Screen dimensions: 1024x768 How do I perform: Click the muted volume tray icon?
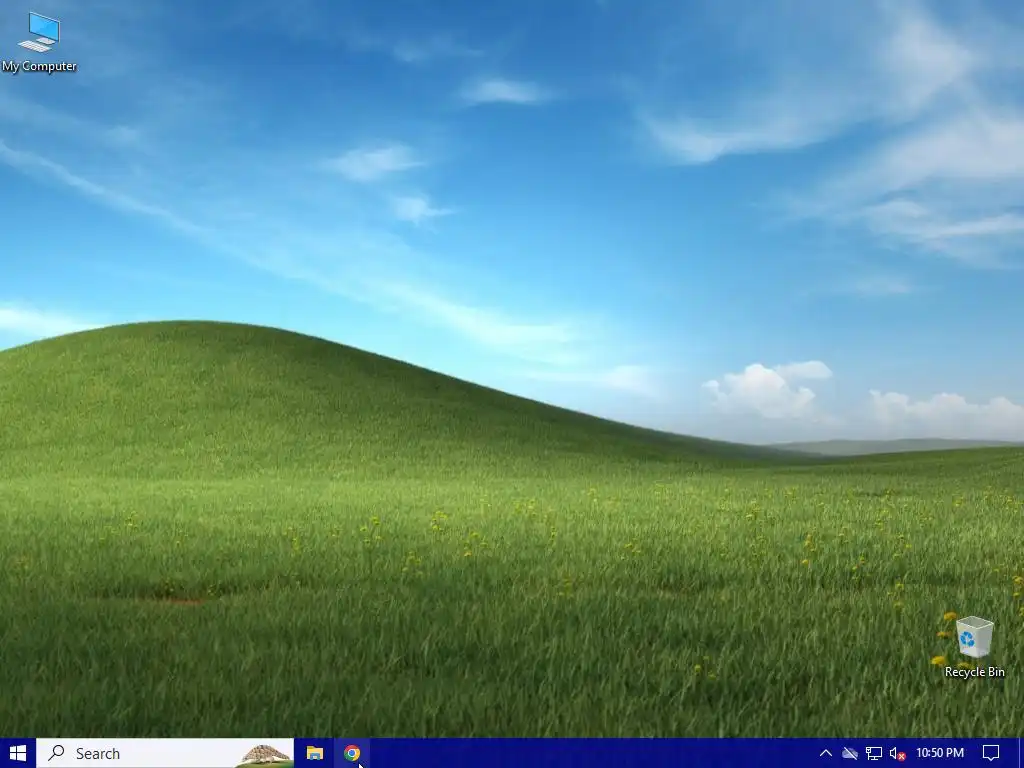[898, 754]
